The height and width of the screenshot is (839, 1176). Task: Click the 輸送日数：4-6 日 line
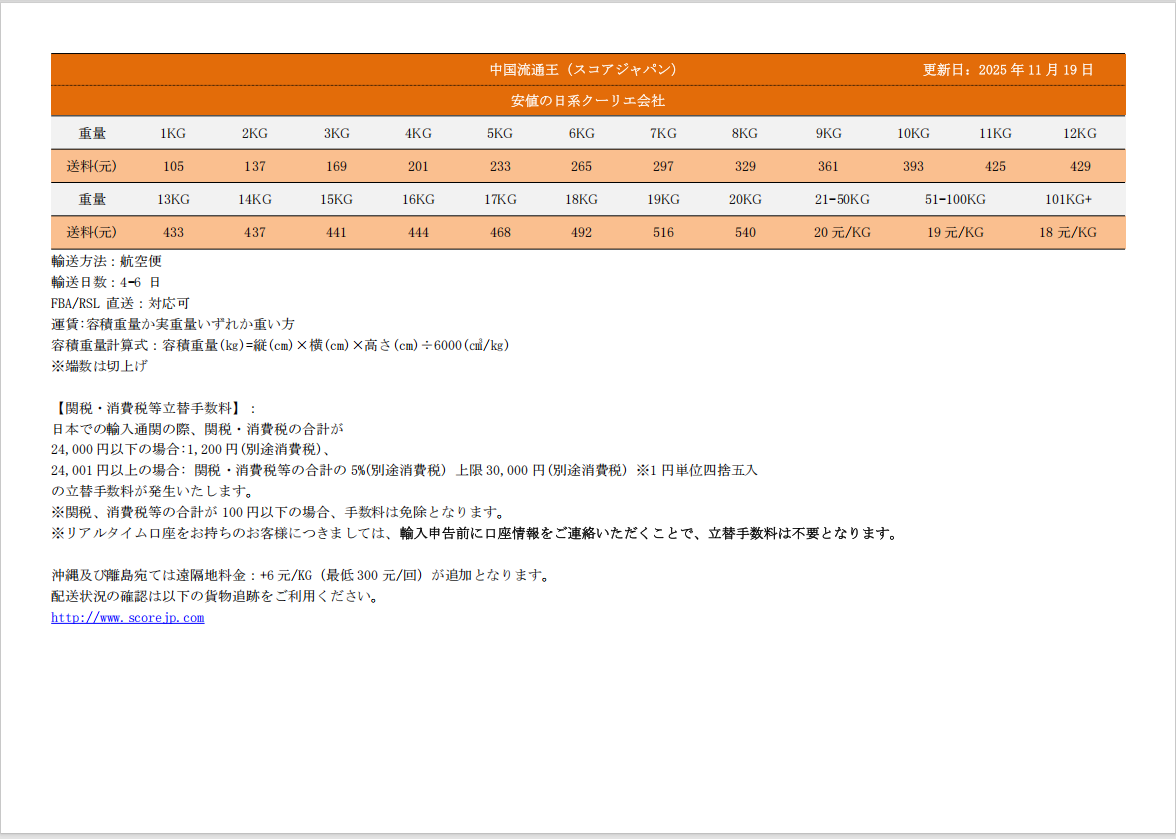pyautogui.click(x=106, y=282)
